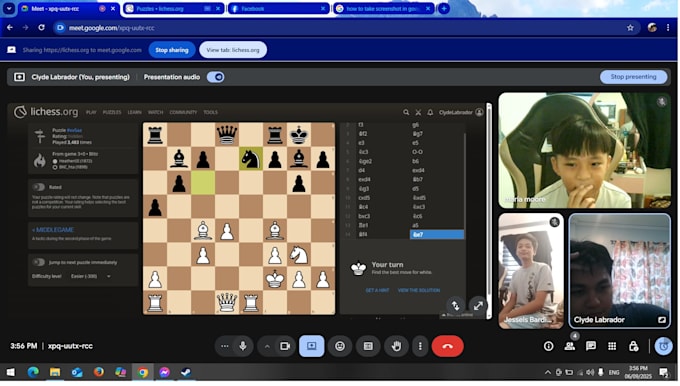Screen dimensions: 680x386
Task: Open the activities grid icon
Action: pos(612,346)
